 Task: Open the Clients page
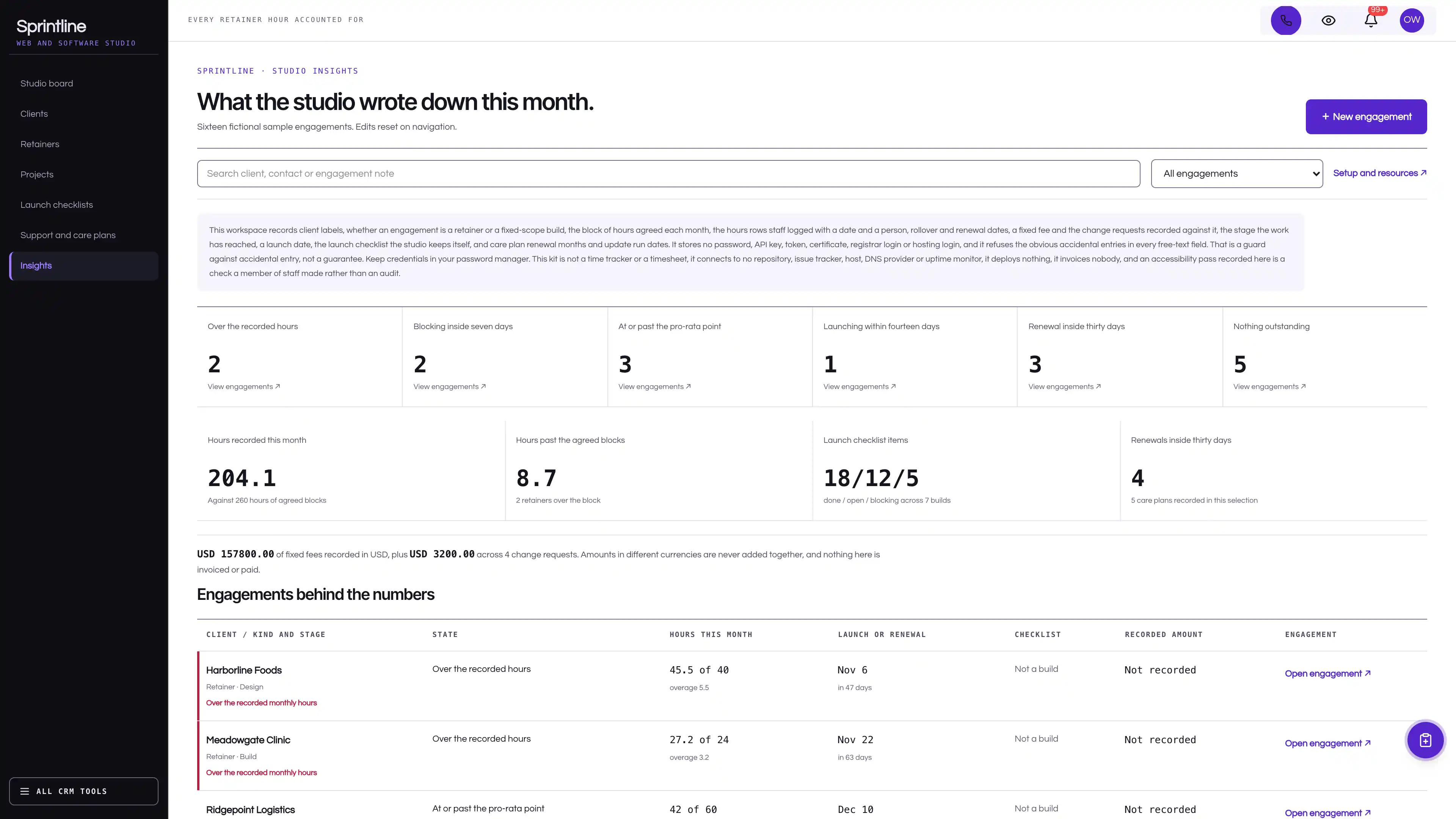coord(84,114)
